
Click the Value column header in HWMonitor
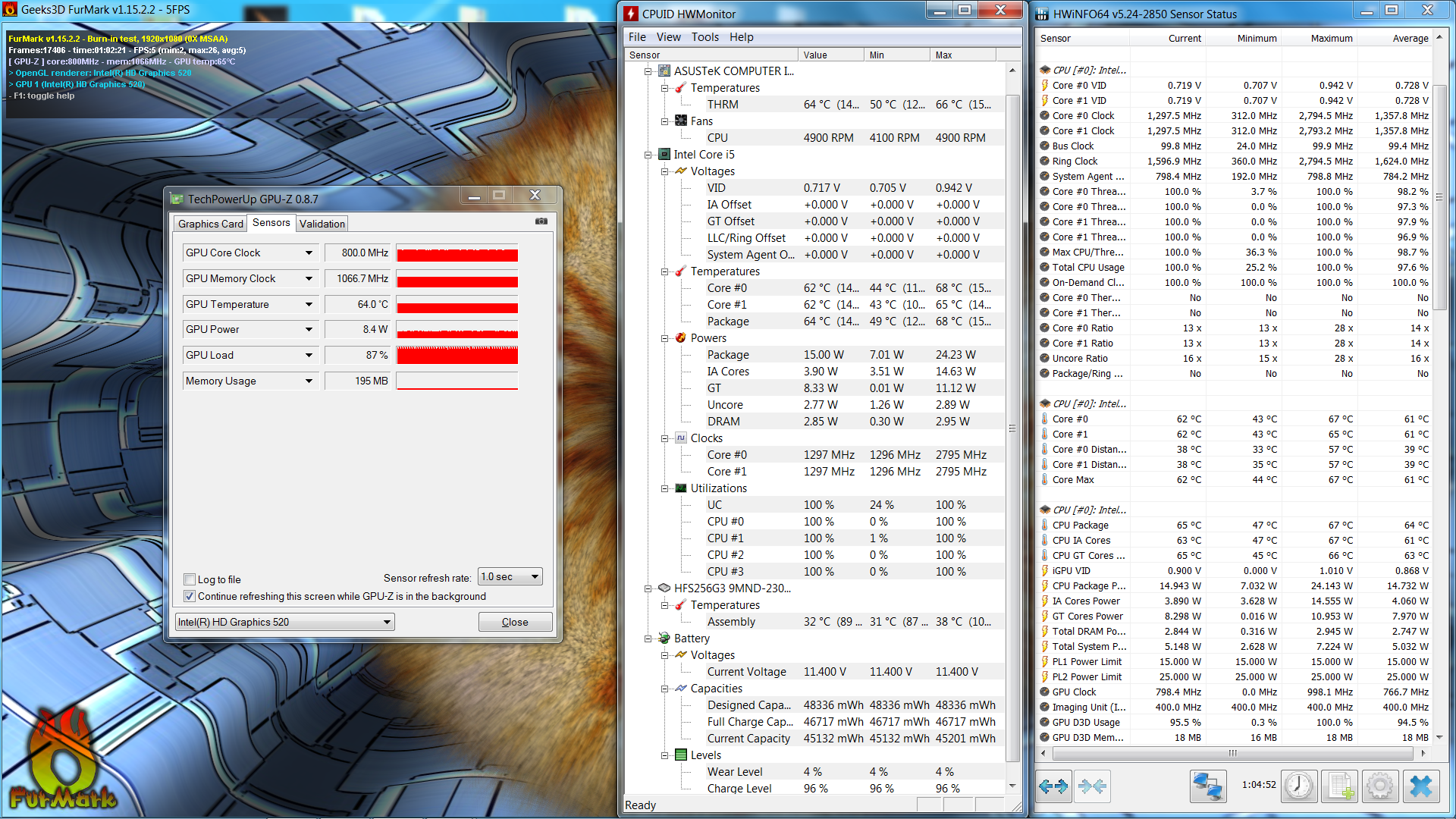click(x=830, y=55)
